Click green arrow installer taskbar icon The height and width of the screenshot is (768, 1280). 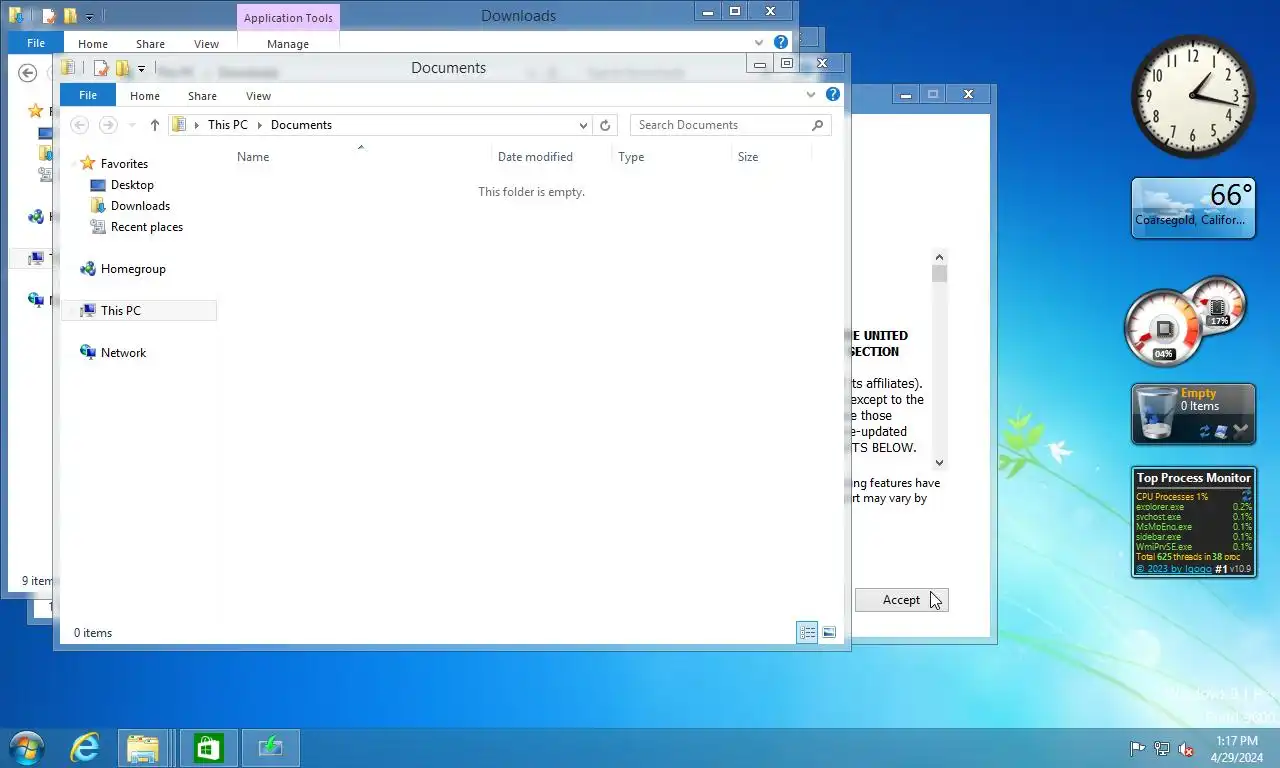coord(270,748)
